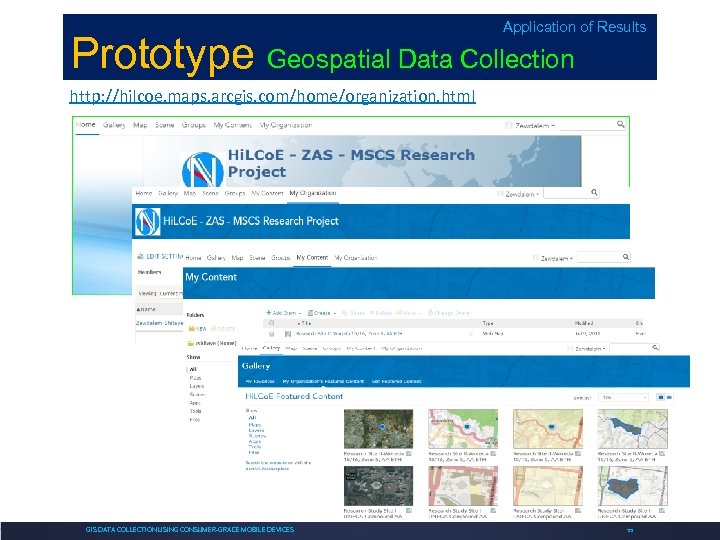720x540 pixels.
Task: Switch Gallery to list view icon
Action: (669, 397)
